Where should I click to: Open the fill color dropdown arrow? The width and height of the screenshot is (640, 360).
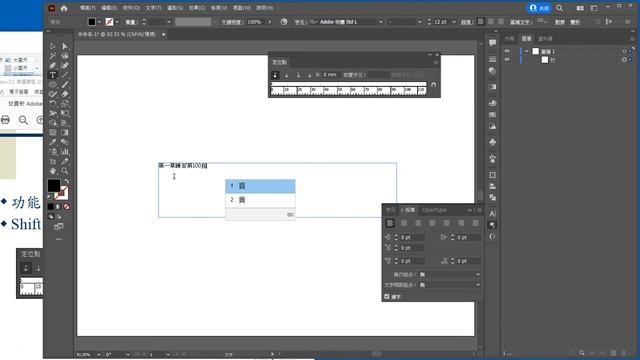pyautogui.click(x=99, y=22)
